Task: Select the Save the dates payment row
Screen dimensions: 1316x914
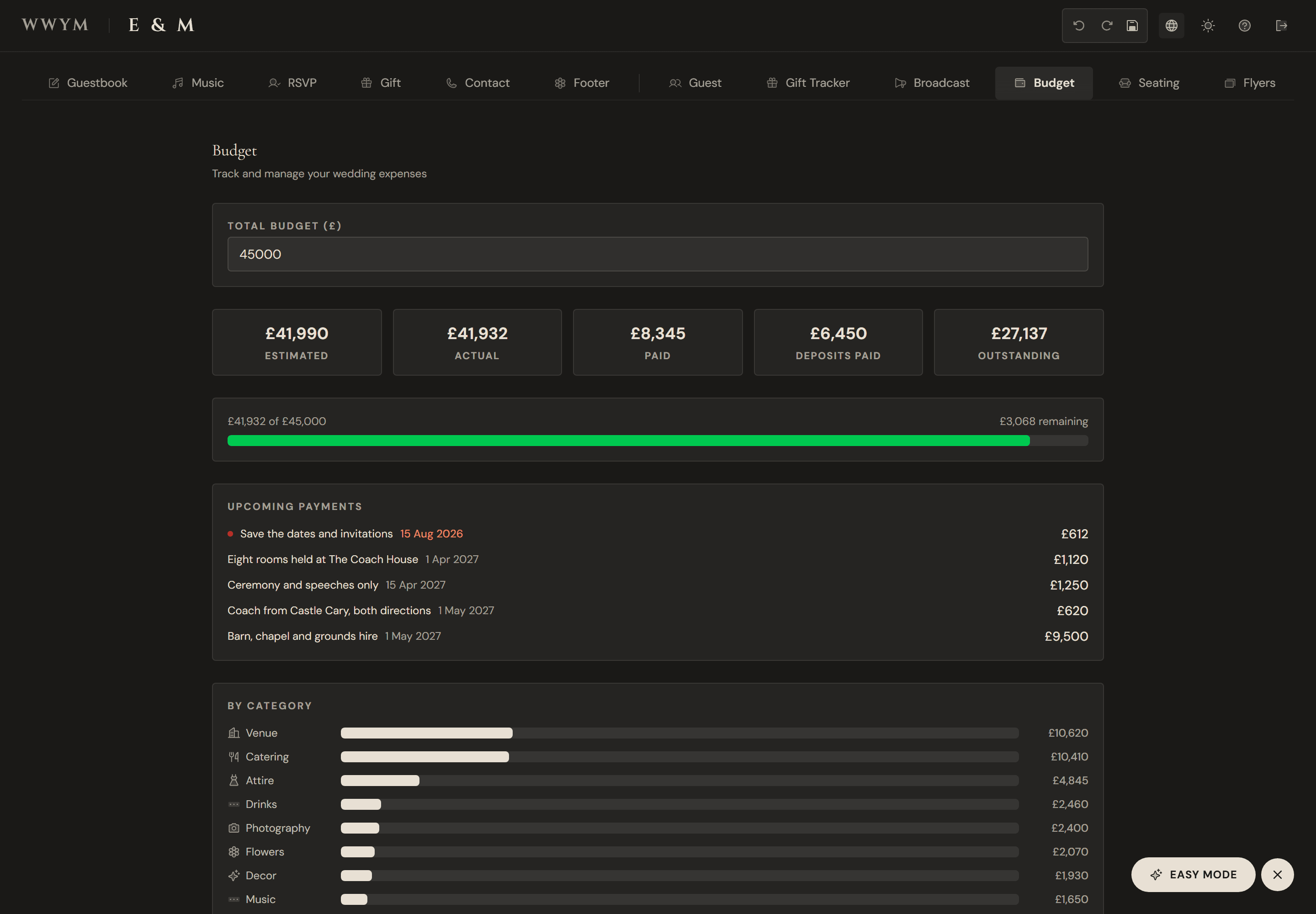Action: tap(658, 534)
